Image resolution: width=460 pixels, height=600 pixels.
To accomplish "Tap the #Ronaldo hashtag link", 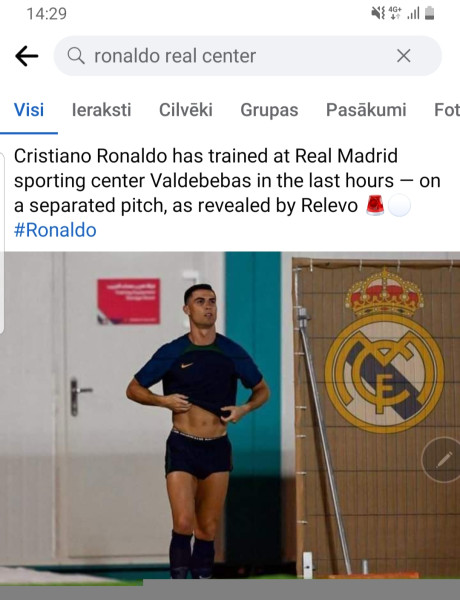I will pyautogui.click(x=55, y=230).
